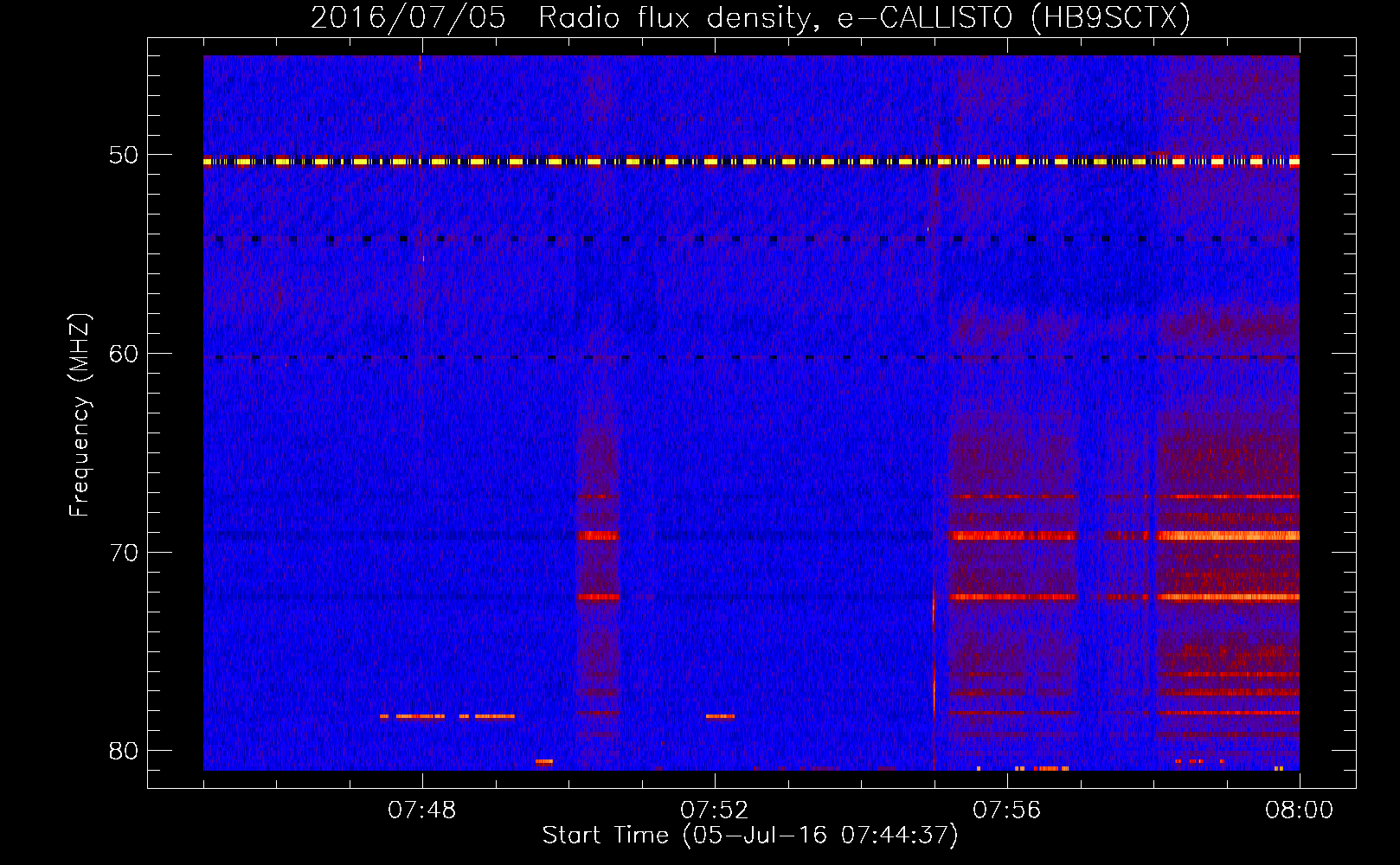Click the 07:52 time tick label
Viewport: 1400px width, 865px height.
(715, 811)
